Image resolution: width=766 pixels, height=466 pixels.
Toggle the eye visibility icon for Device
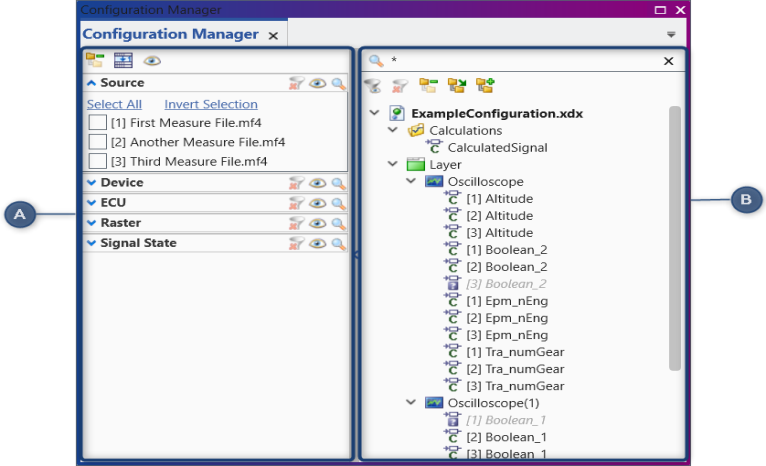tap(318, 184)
